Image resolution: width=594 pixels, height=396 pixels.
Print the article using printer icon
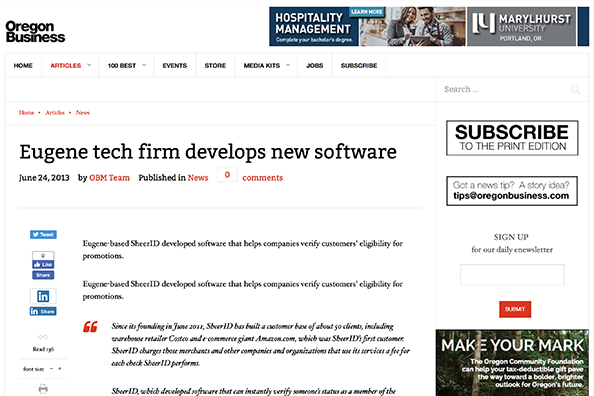(43, 389)
